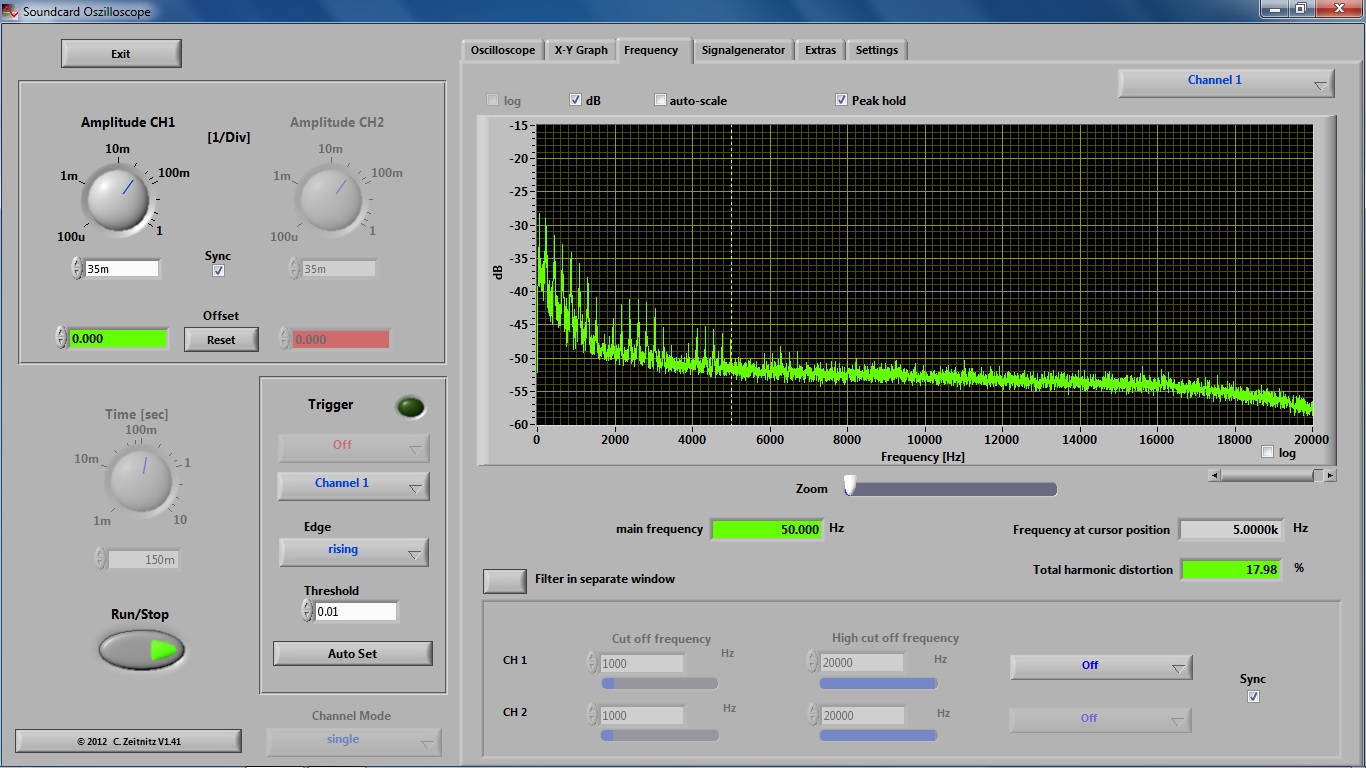
Task: Expand the rising Edge dropdown
Action: point(353,551)
